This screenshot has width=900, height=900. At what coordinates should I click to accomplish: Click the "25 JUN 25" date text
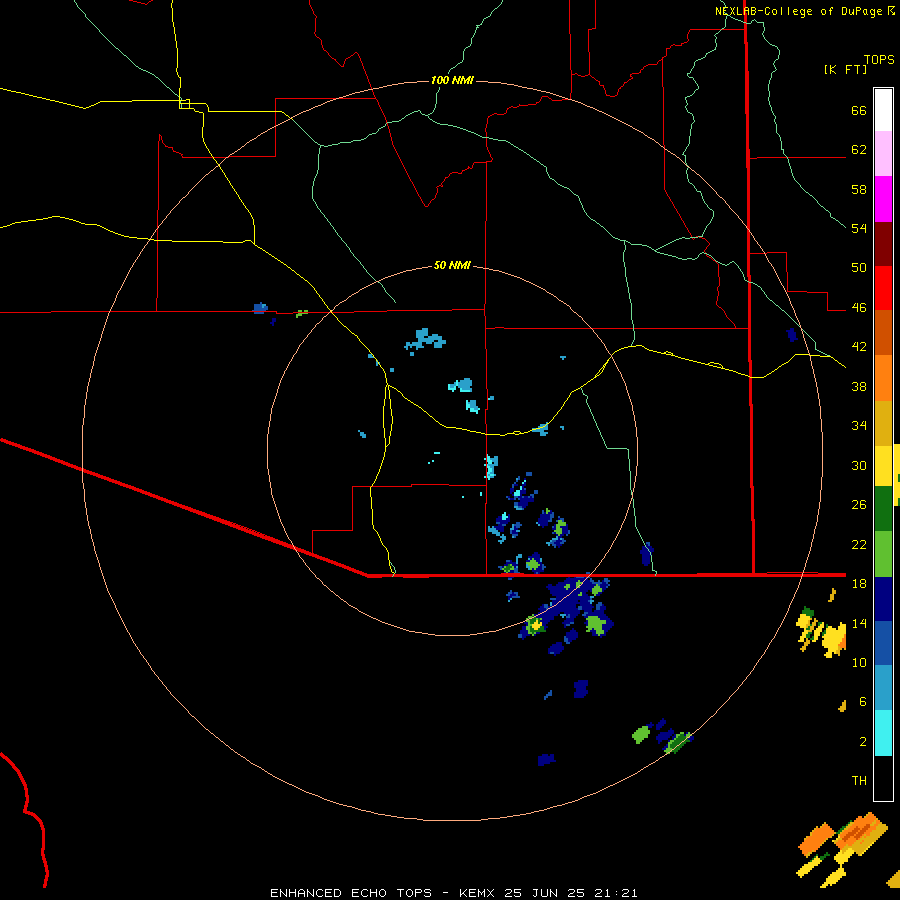545,893
